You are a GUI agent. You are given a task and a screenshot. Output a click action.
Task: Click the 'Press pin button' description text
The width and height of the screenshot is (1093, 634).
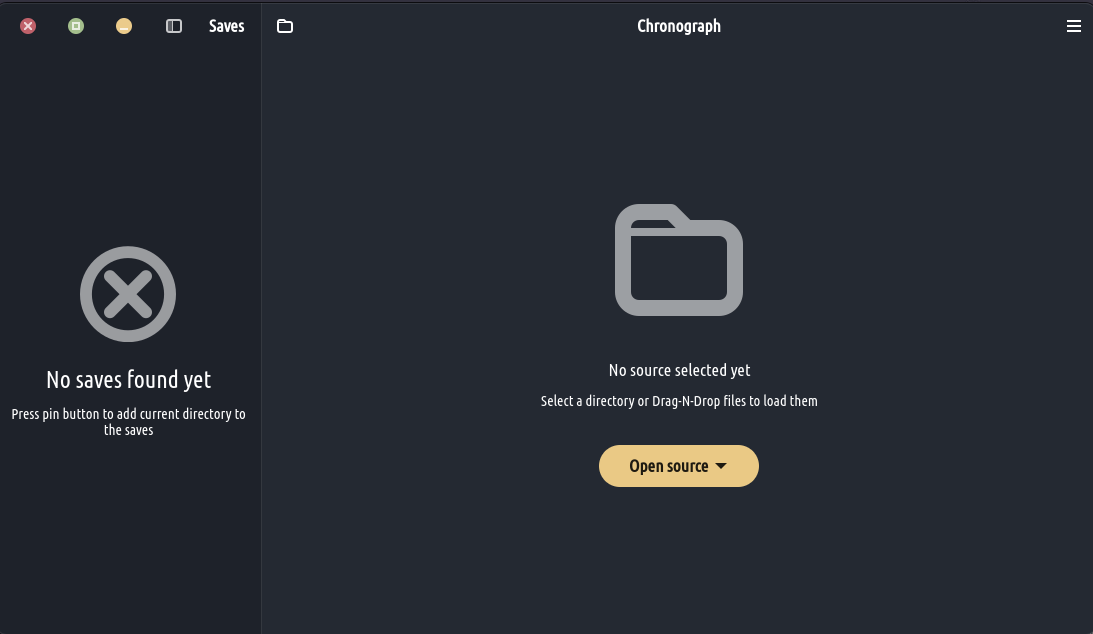[128, 421]
